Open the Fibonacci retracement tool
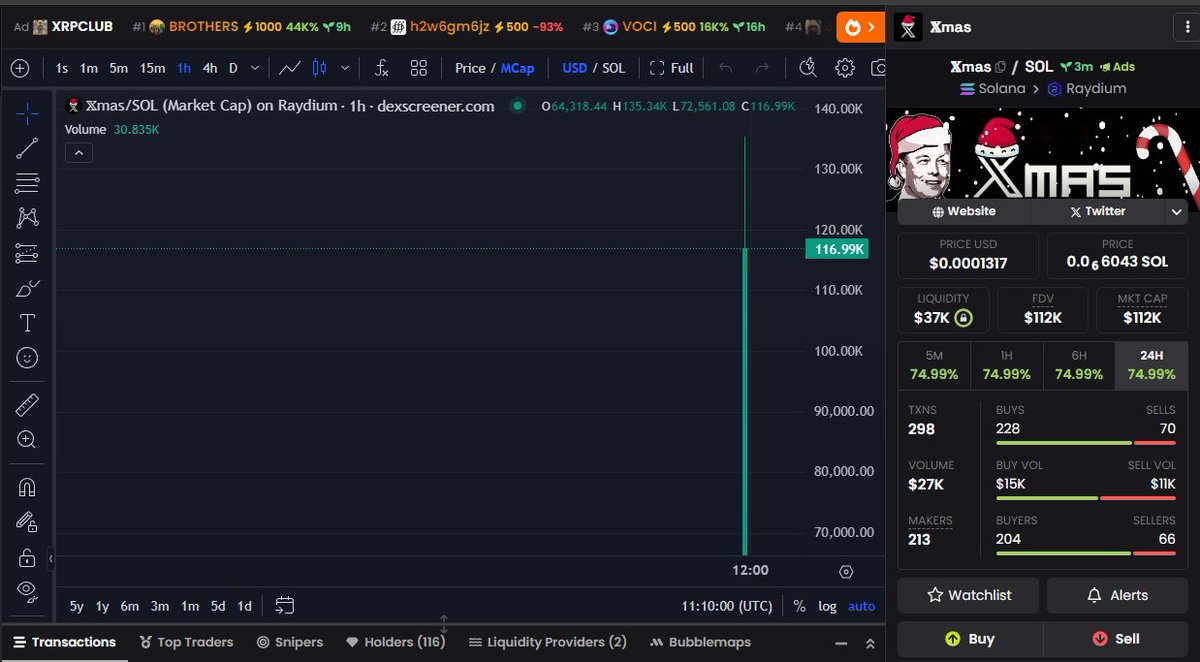Viewport: 1200px width, 662px height. click(27, 183)
